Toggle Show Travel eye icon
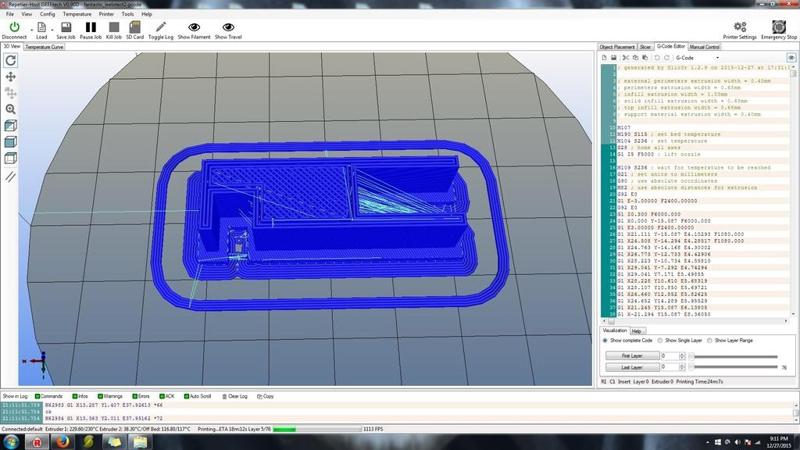Image resolution: width=800 pixels, height=450 pixels. 228,27
